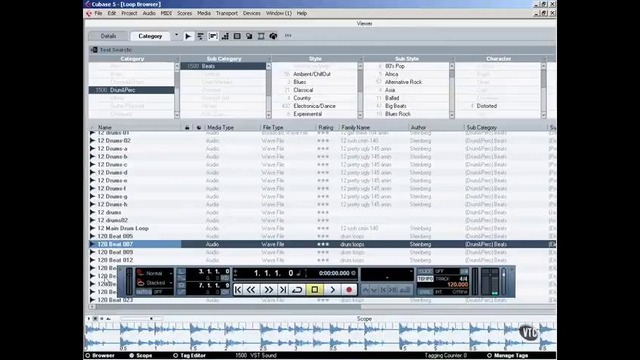The width and height of the screenshot is (640, 360).
Task: Click the transport output level fader
Action: [504, 281]
